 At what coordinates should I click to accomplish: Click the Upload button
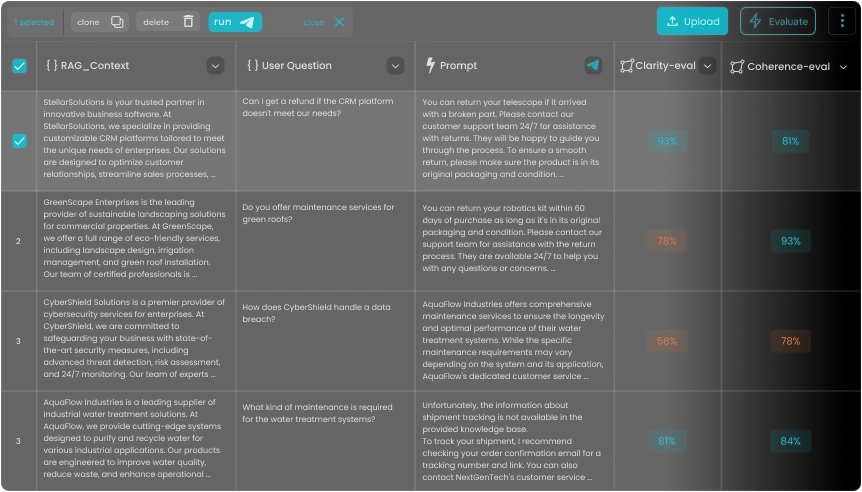pos(692,21)
